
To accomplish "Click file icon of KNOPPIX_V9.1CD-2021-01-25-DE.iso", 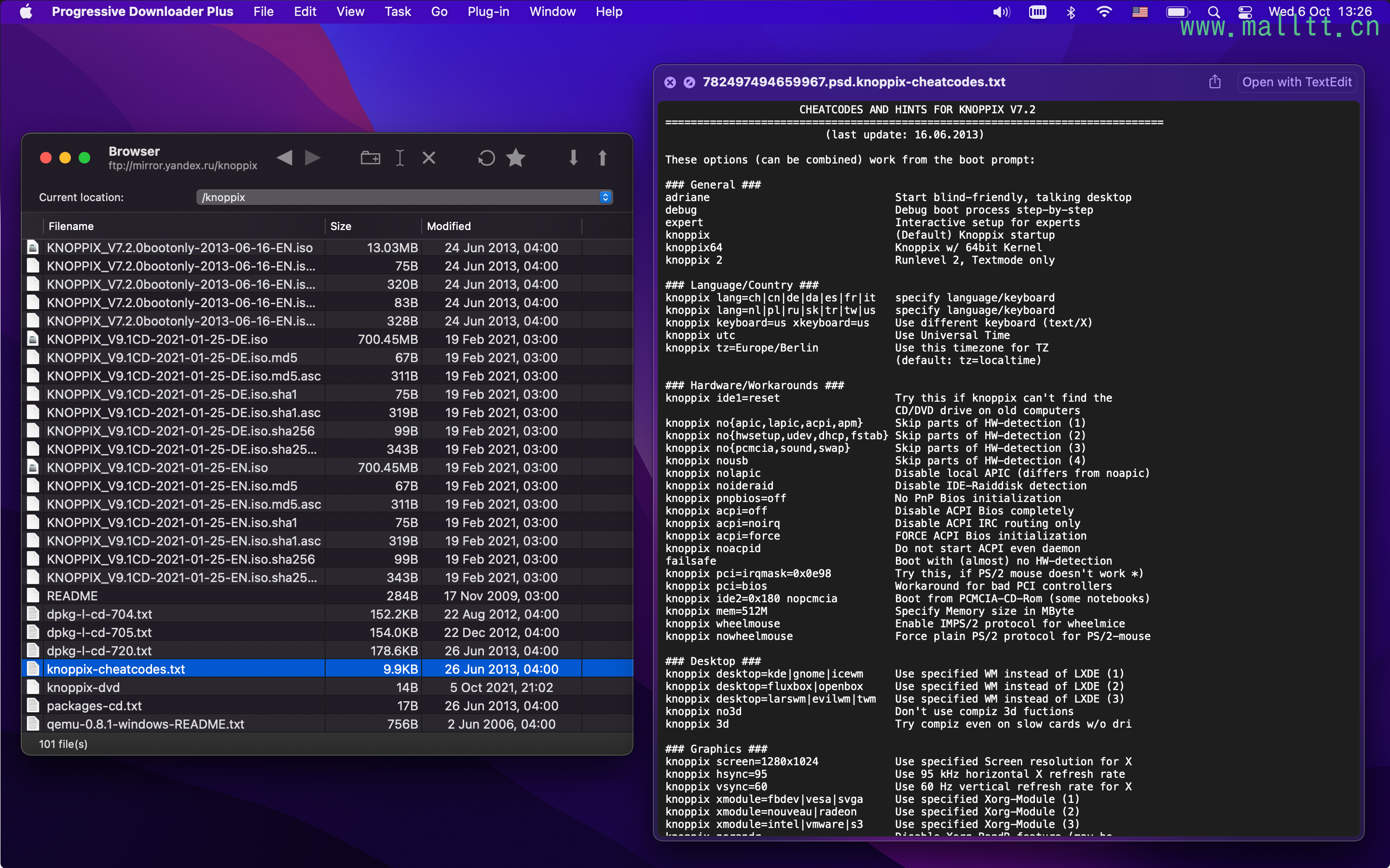I will tap(33, 339).
